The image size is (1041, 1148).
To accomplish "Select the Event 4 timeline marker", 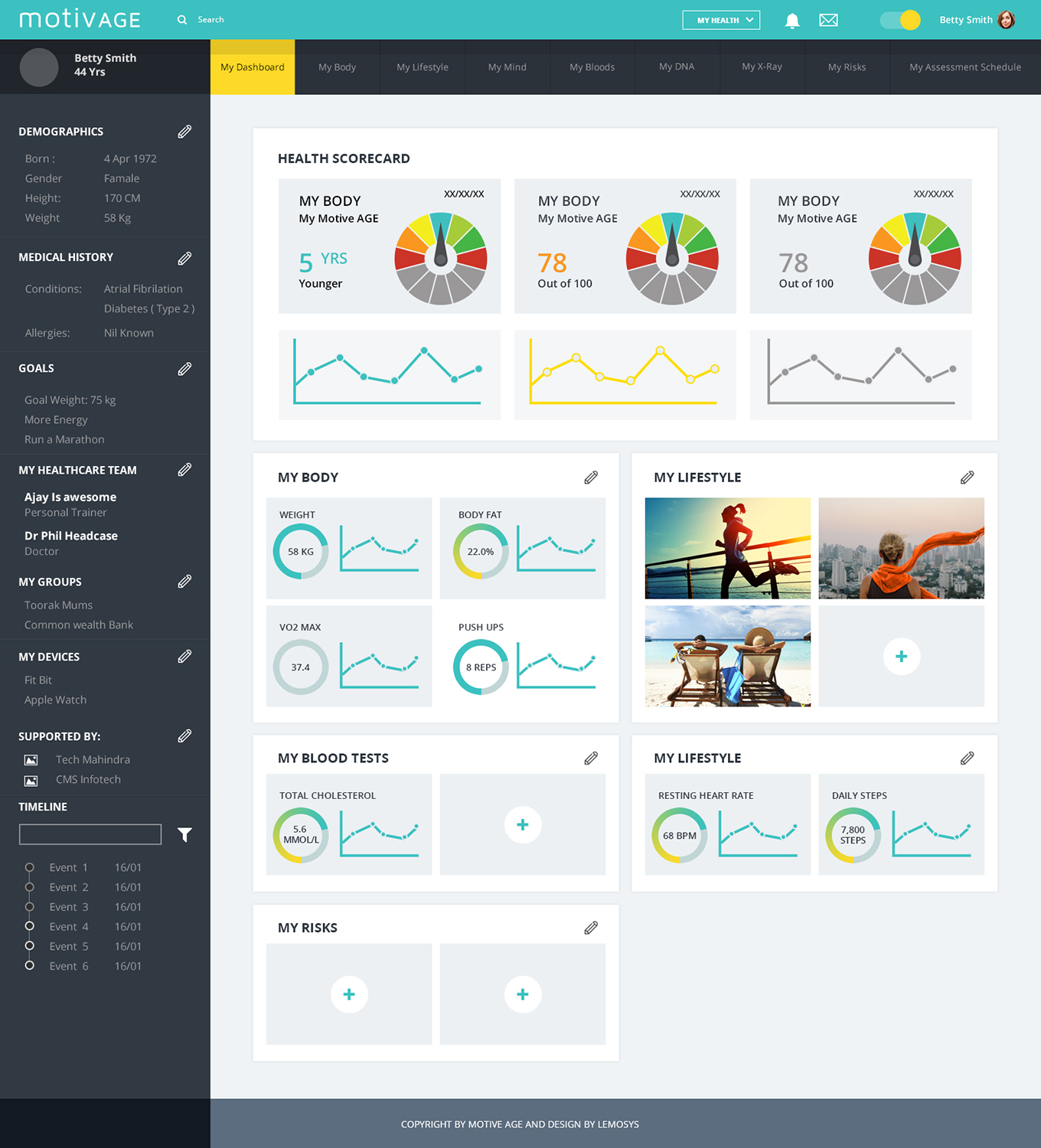I will click(30, 926).
